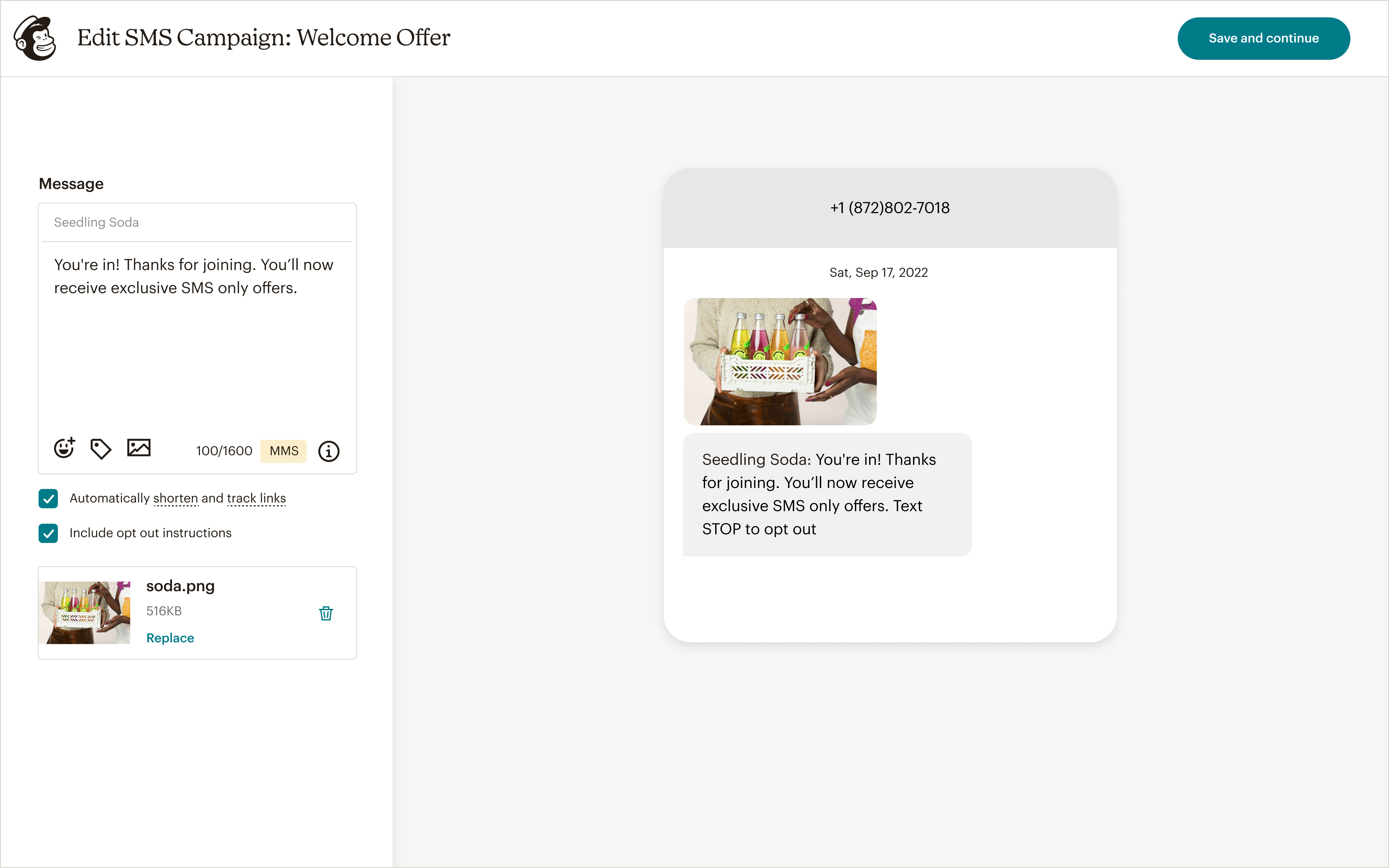Click the preview message text bubble
Viewport: 1389px width, 868px height.
[x=827, y=494]
